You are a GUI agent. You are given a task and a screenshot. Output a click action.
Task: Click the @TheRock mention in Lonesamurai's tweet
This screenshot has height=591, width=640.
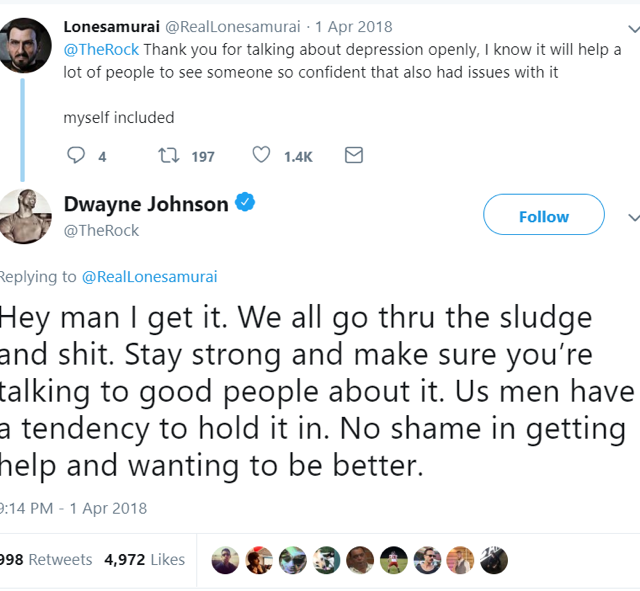pyautogui.click(x=101, y=49)
